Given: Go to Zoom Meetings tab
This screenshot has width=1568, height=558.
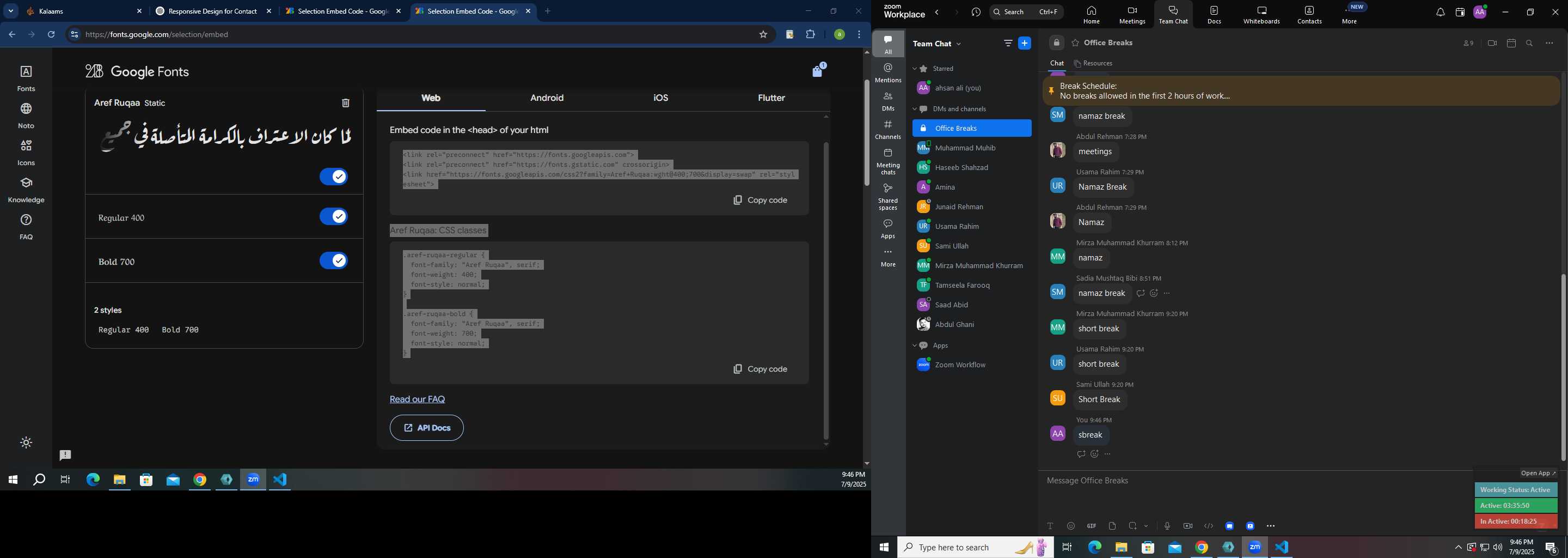Looking at the screenshot, I should (x=1132, y=15).
